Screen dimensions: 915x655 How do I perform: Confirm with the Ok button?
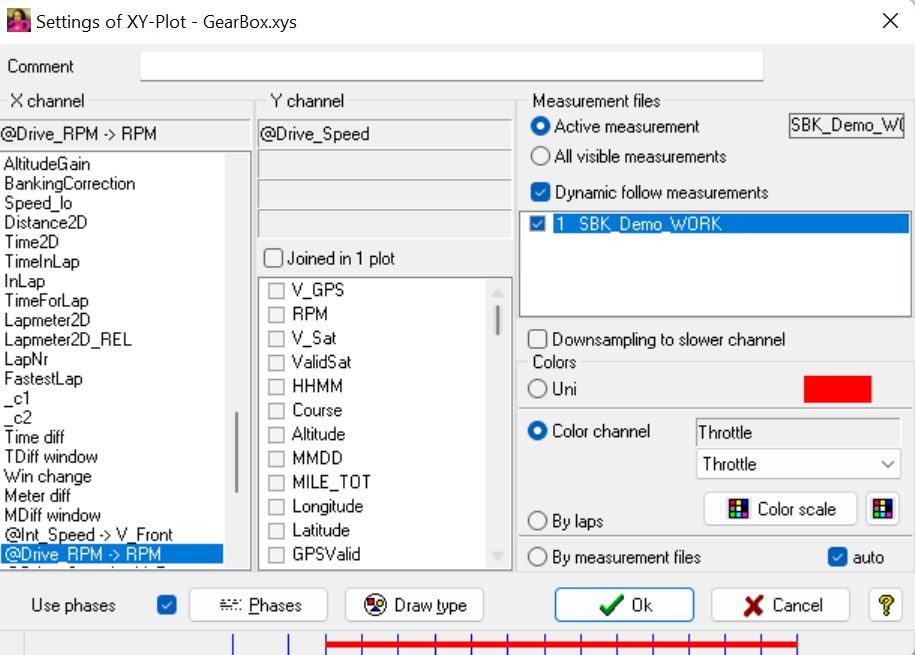click(x=624, y=605)
